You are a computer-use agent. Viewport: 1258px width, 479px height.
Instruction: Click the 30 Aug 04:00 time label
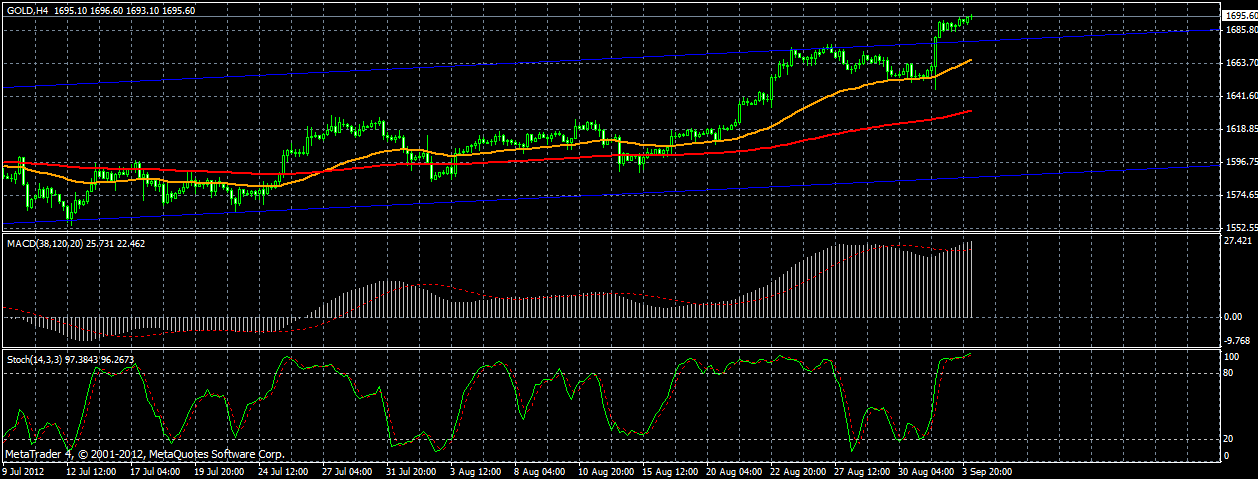tap(924, 471)
